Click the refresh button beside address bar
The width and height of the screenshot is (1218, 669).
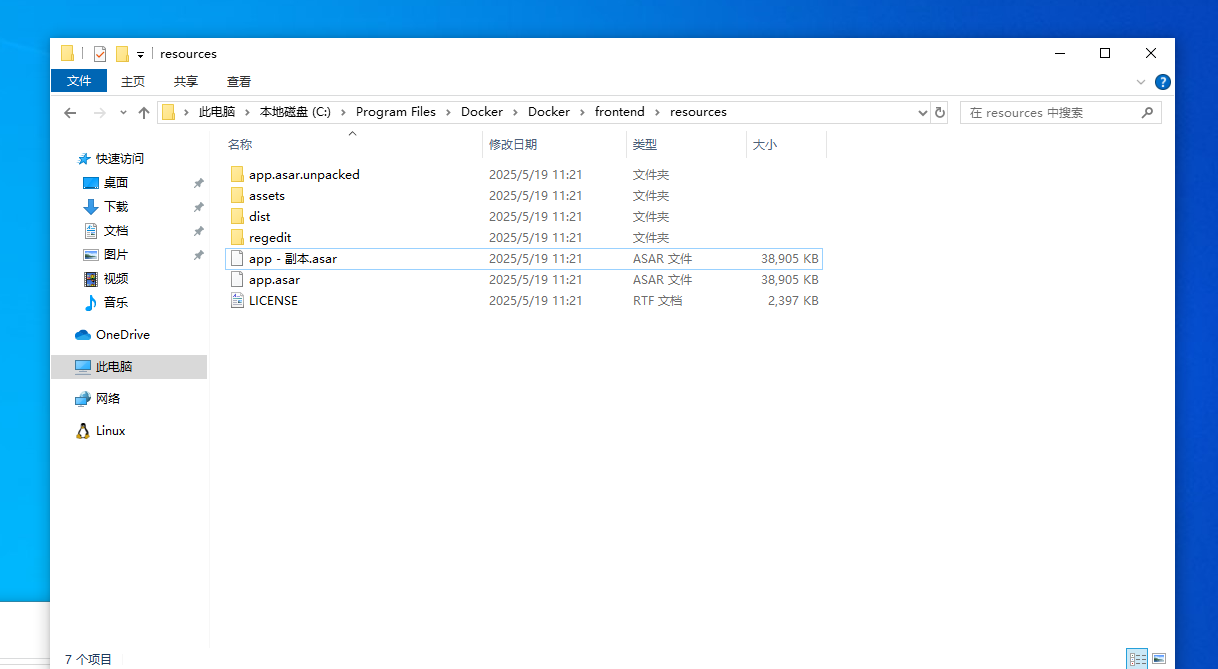[x=940, y=112]
